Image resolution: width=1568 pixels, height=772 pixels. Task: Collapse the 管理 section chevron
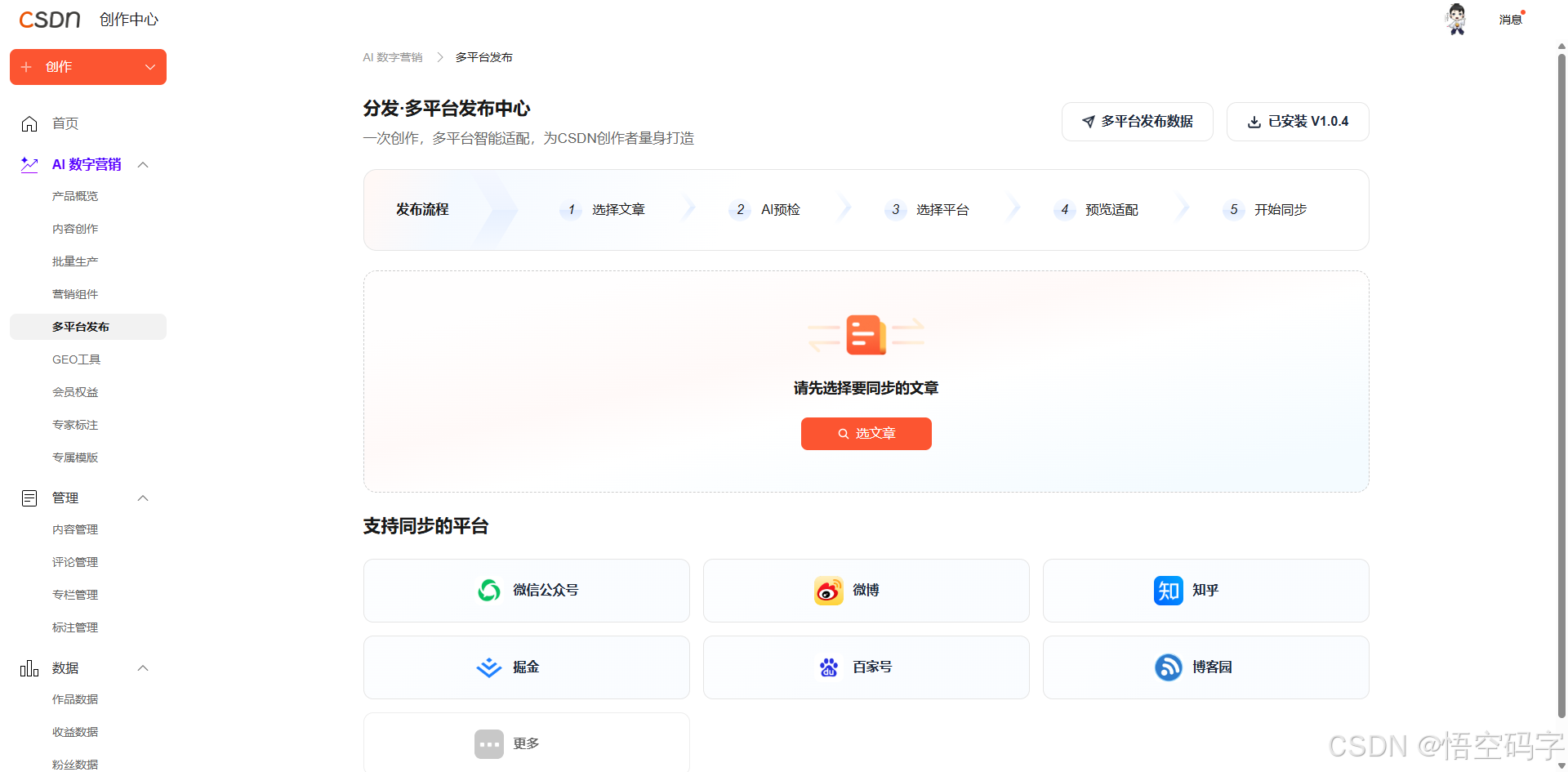143,498
